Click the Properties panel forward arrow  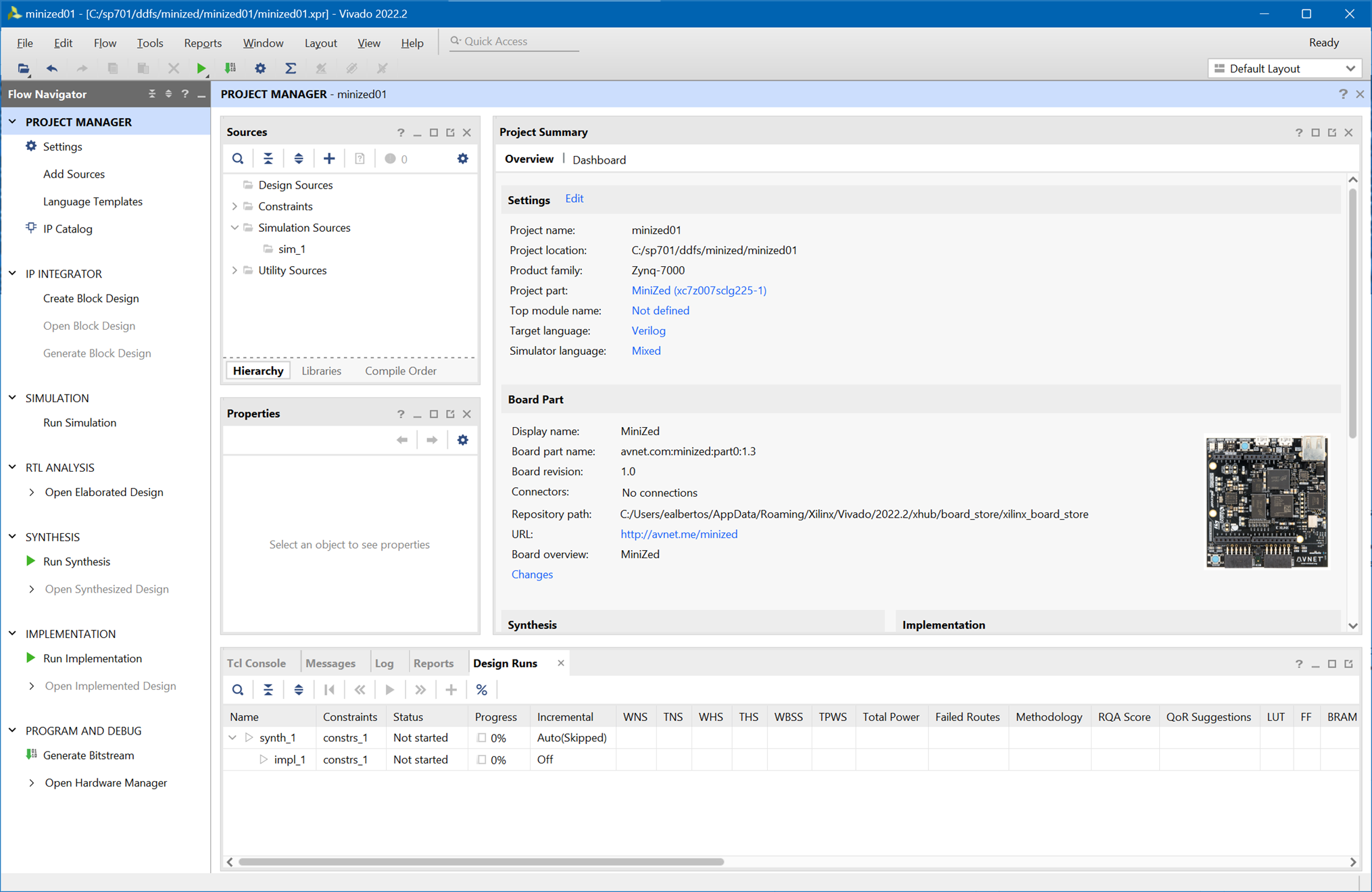point(432,440)
